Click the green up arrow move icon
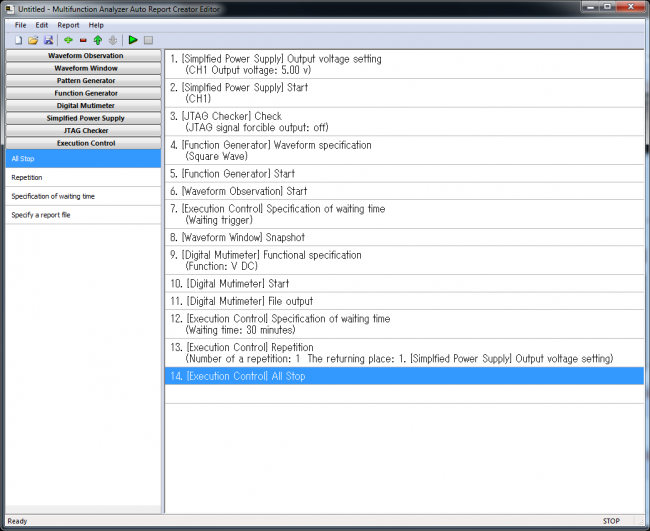The image size is (650, 531). [98, 40]
